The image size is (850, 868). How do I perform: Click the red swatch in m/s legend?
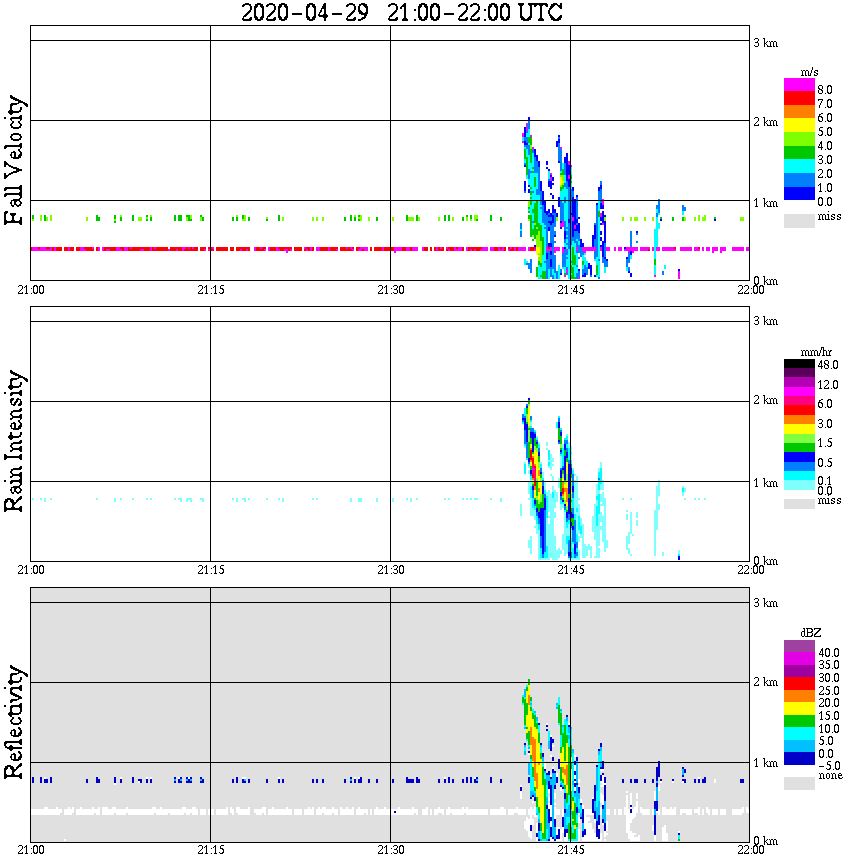tap(799, 98)
